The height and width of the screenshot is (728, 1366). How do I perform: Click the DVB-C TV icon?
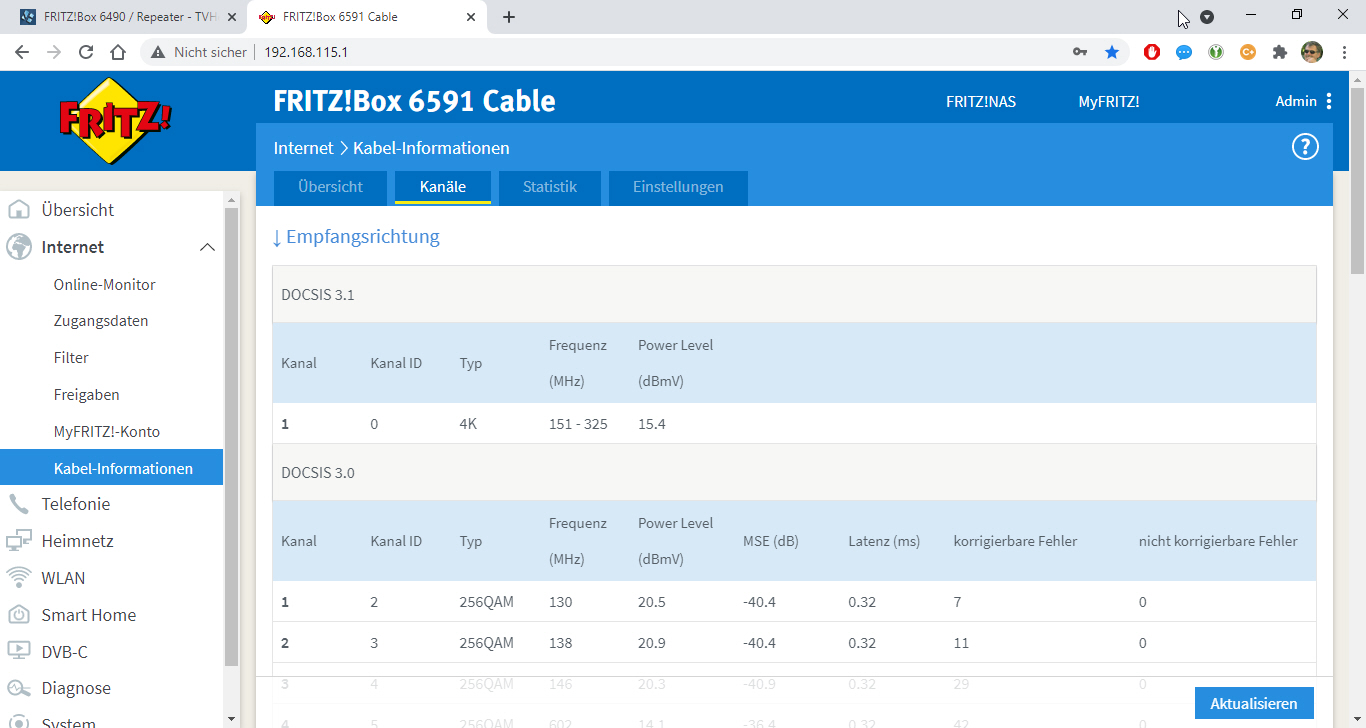coord(19,652)
